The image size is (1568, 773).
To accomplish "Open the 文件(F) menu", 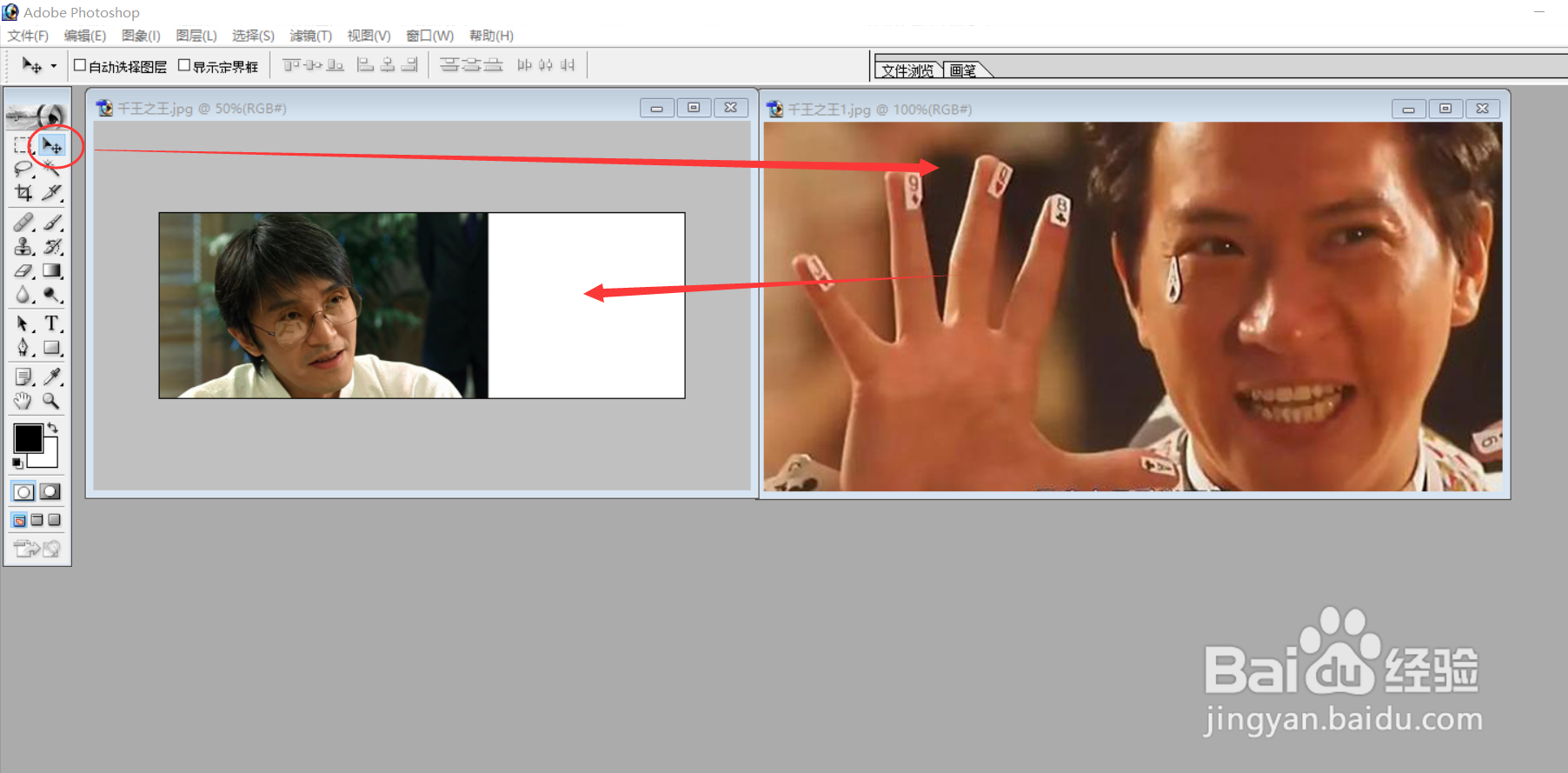I will click(x=28, y=36).
